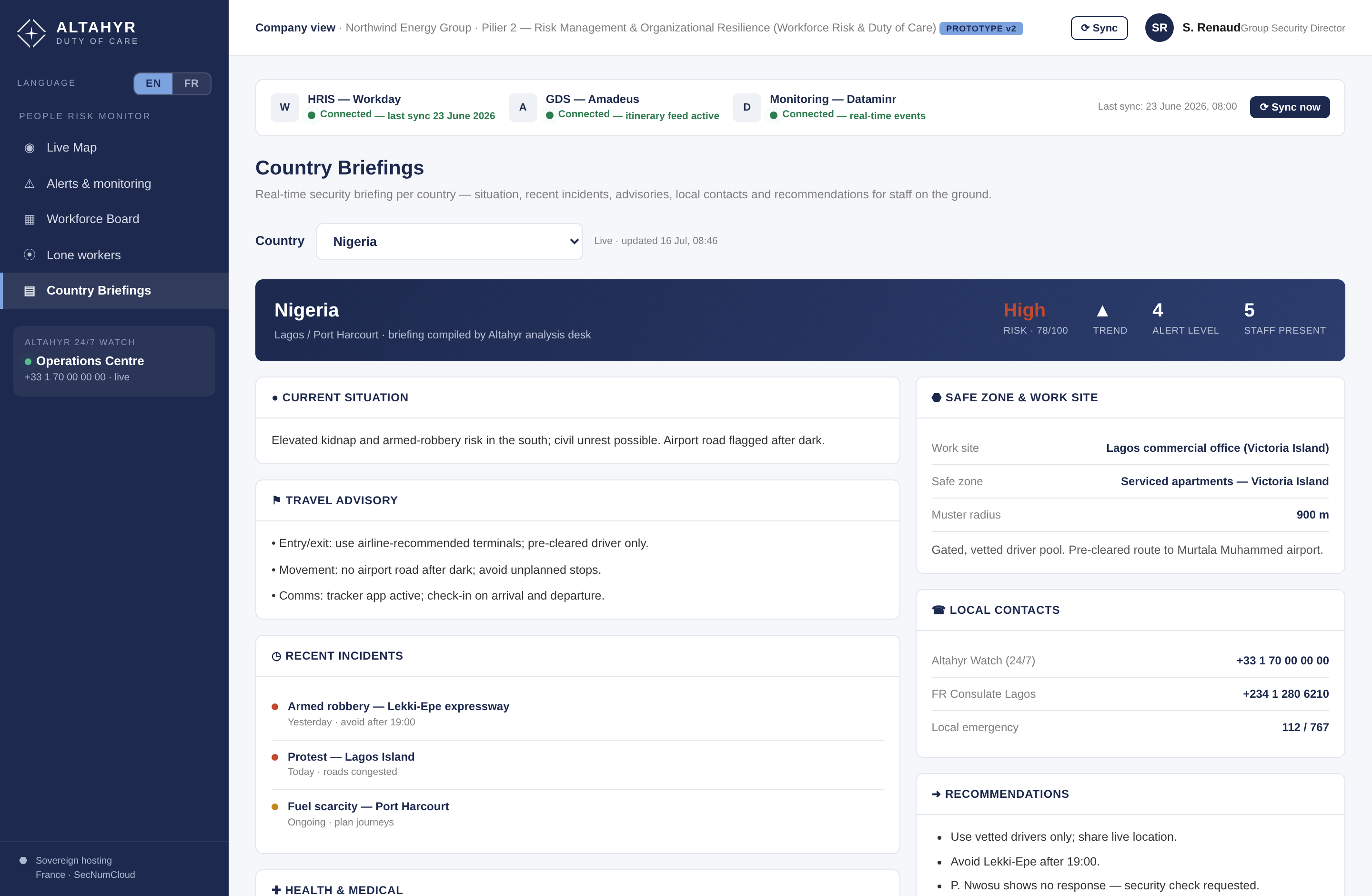Click the Serviced apartments — Victoria Island value
The height and width of the screenshot is (896, 1372).
[x=1224, y=481]
